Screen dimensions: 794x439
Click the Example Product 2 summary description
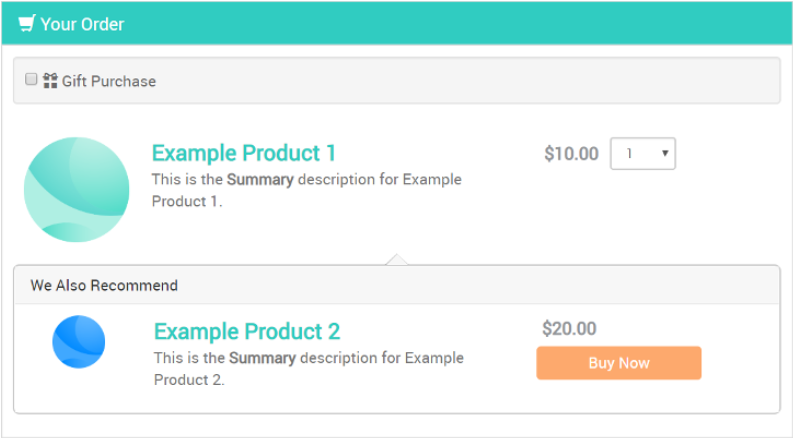(308, 369)
